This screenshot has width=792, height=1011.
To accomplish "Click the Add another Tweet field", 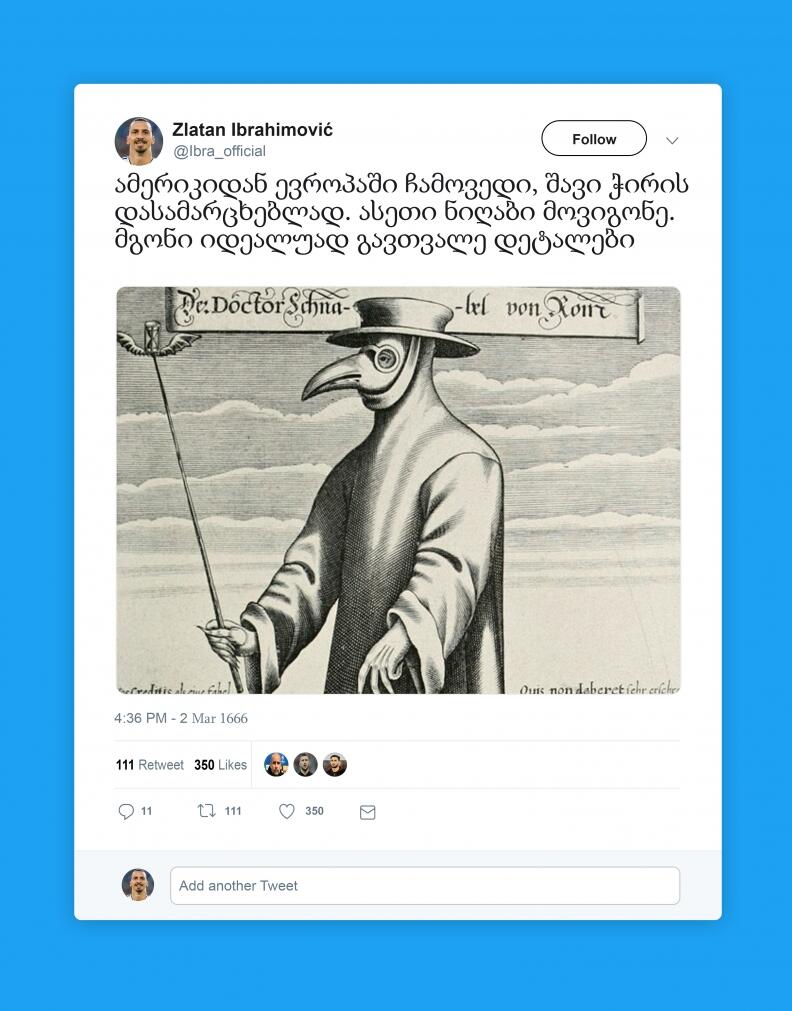I will 425,886.
